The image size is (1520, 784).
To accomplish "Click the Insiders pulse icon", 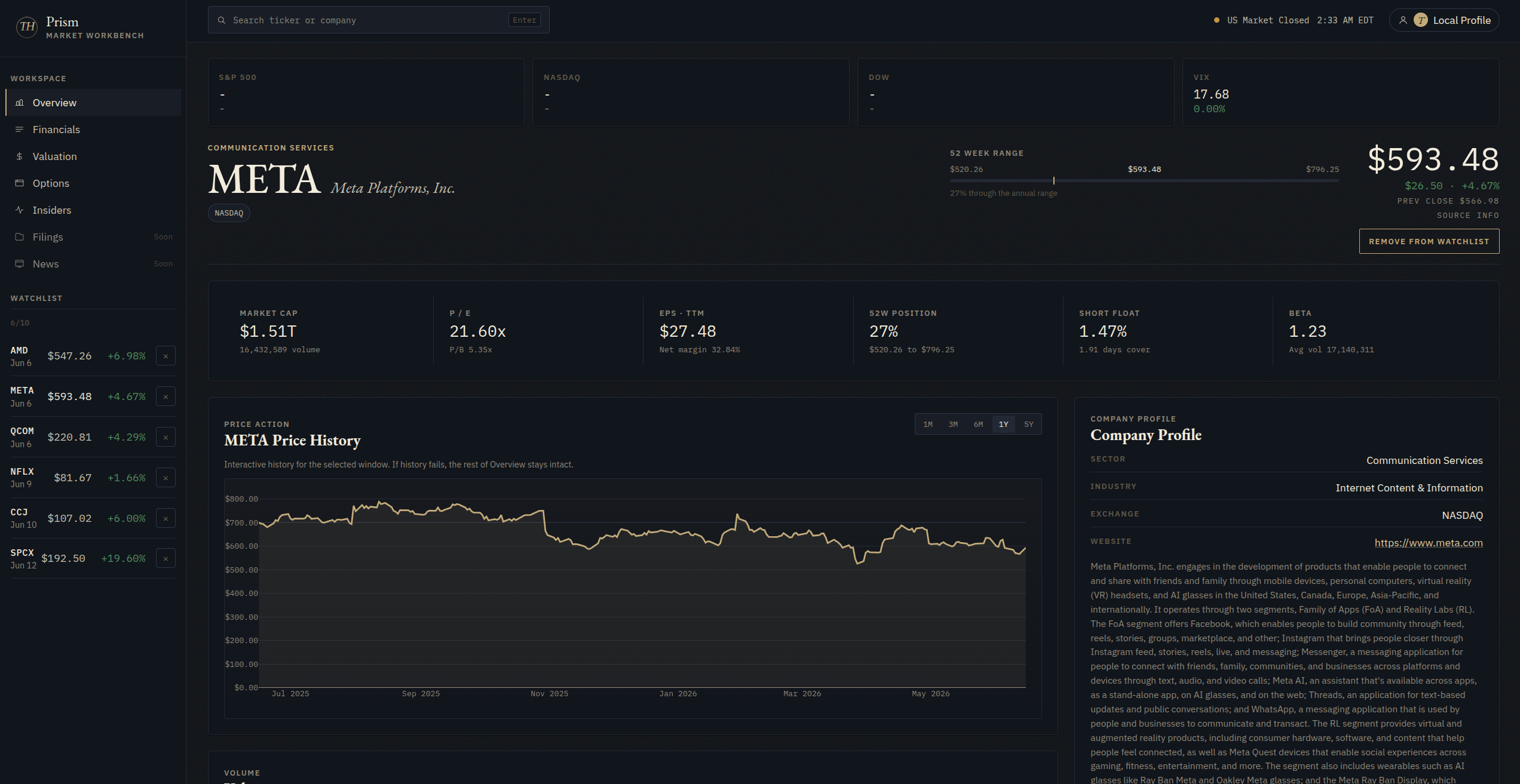I will point(20,210).
